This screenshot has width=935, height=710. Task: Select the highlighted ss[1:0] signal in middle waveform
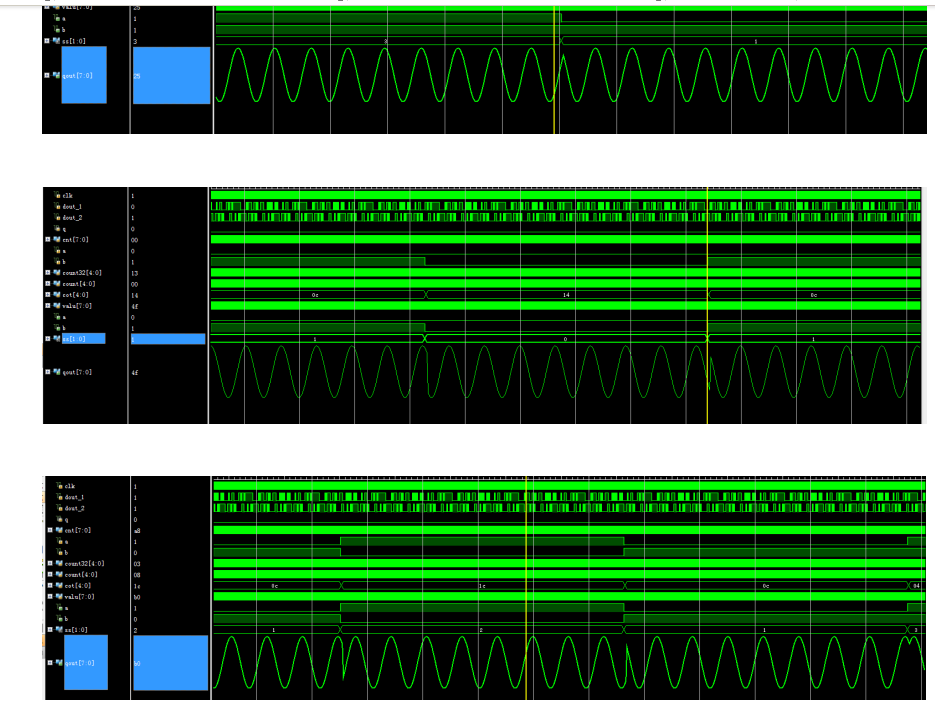84,339
